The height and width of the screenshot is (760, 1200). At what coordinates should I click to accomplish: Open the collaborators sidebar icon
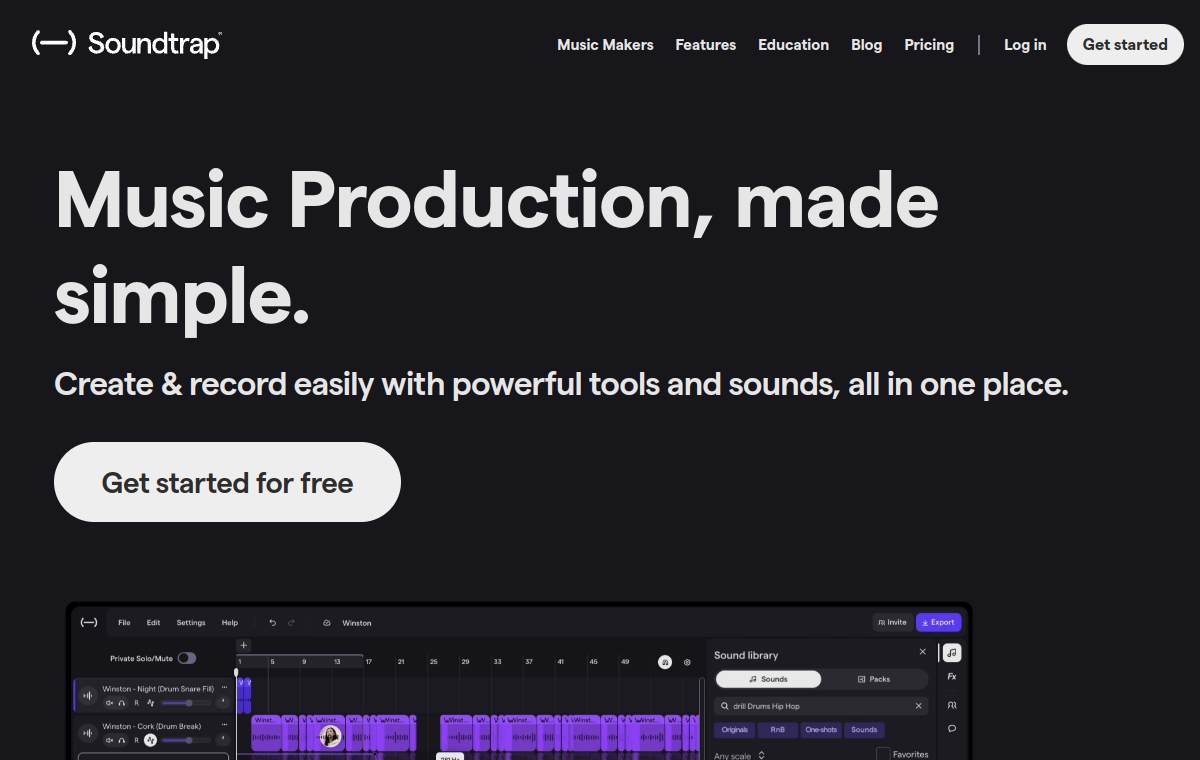tap(952, 704)
